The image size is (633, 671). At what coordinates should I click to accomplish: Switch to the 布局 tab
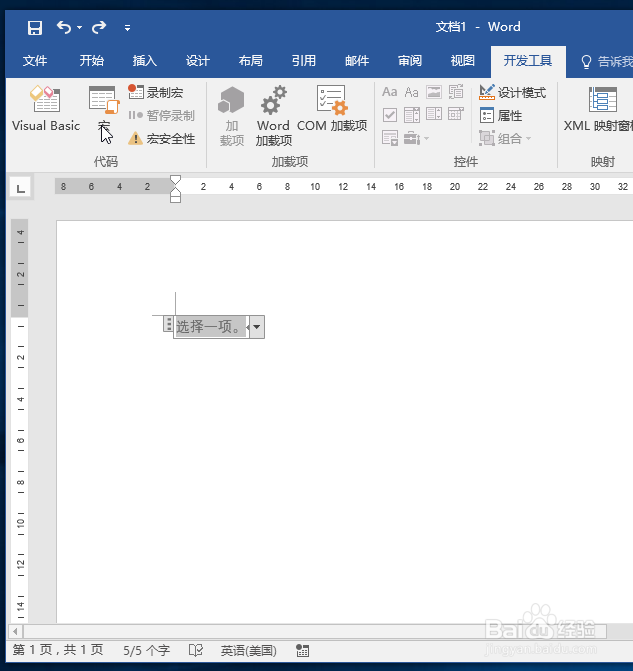coord(251,61)
